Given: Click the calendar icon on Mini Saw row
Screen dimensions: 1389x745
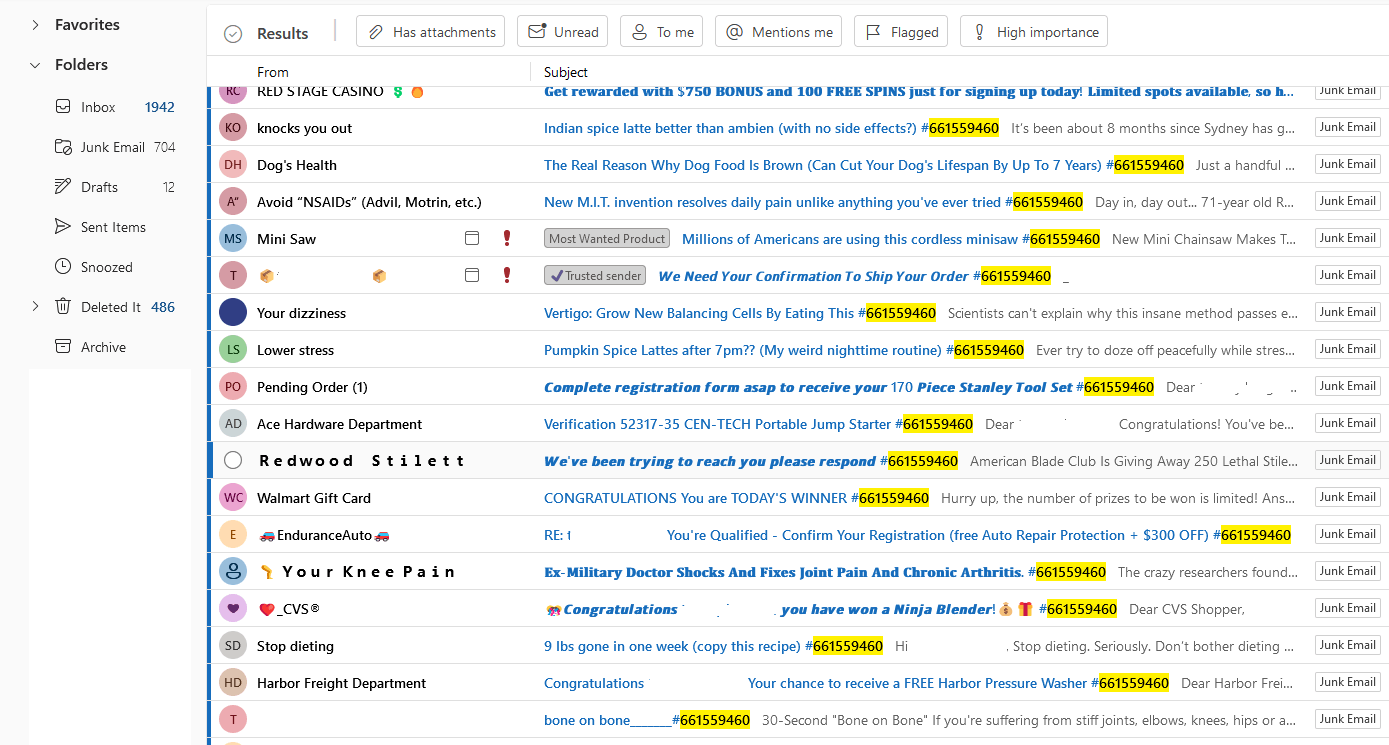Looking at the screenshot, I should pos(472,238).
